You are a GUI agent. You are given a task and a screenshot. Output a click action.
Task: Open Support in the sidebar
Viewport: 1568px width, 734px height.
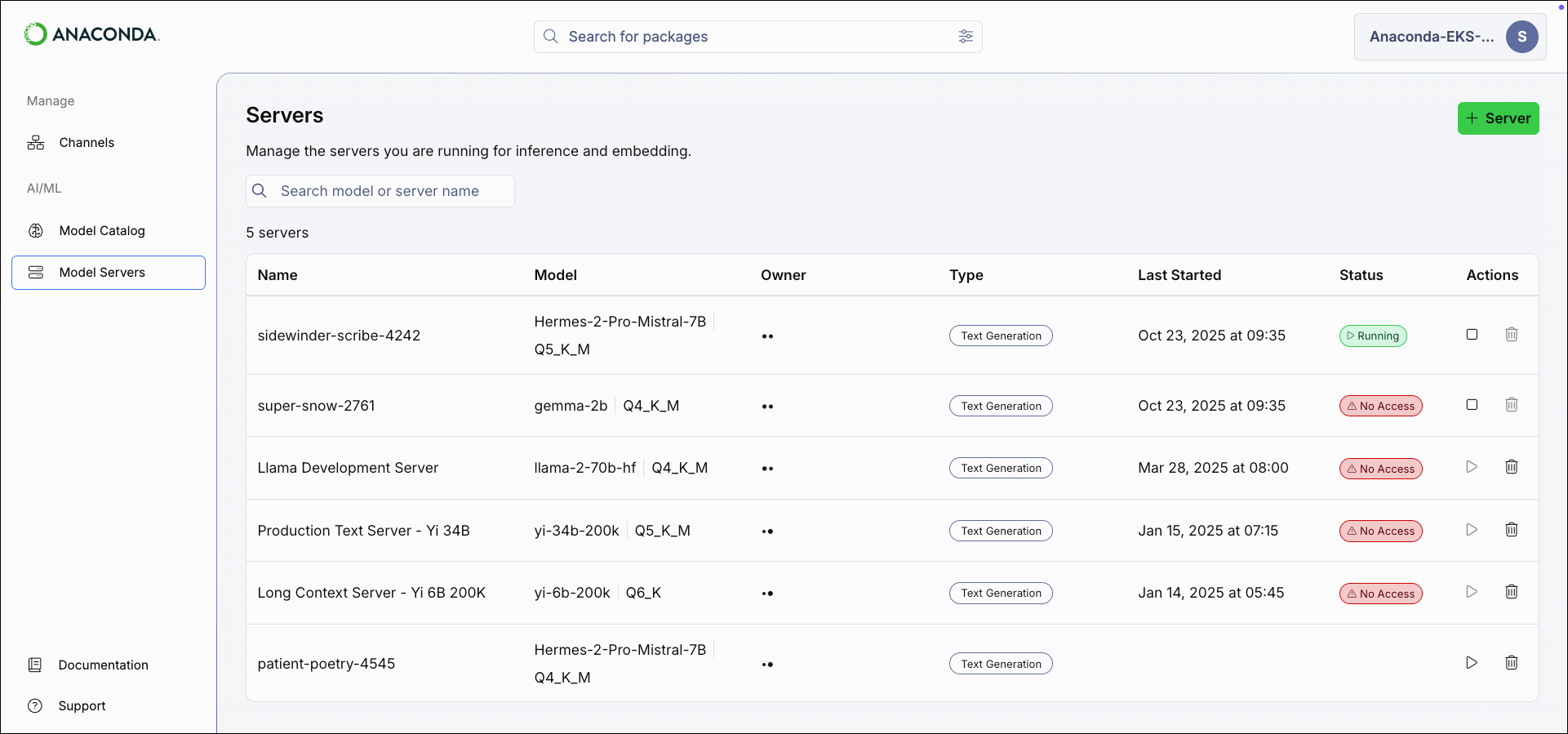[x=82, y=706]
